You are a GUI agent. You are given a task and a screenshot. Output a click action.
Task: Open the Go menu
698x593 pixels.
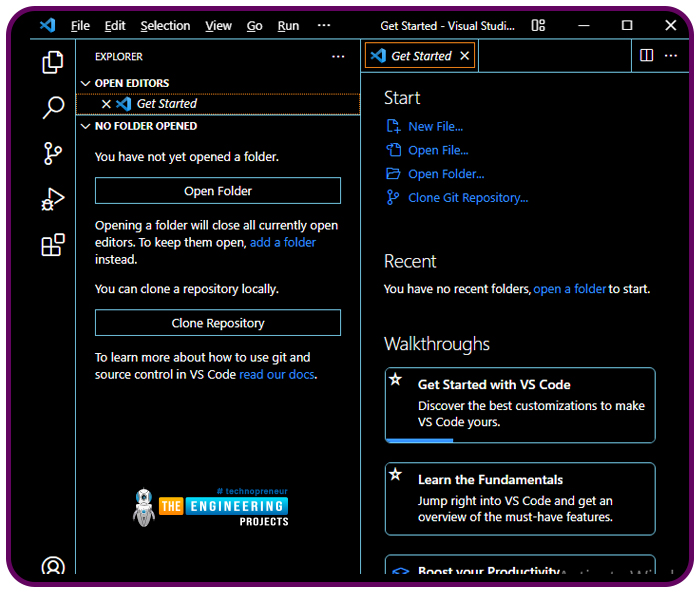254,26
